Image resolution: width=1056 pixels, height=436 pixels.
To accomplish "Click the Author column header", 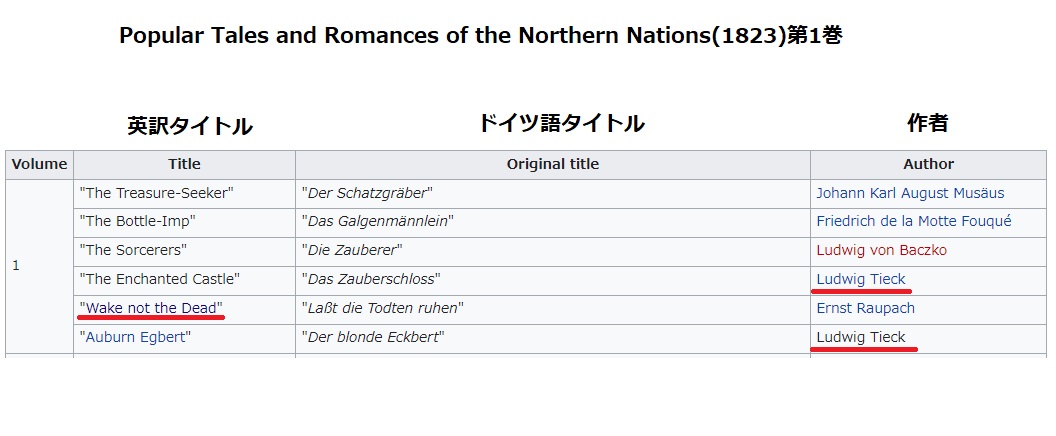I will (x=929, y=164).
